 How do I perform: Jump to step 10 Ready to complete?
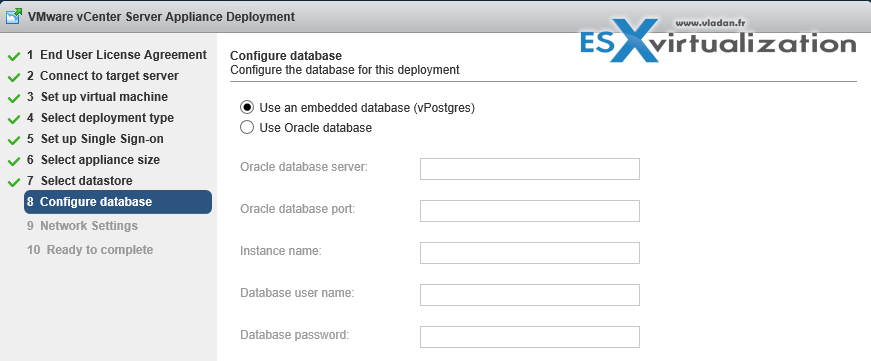point(90,250)
